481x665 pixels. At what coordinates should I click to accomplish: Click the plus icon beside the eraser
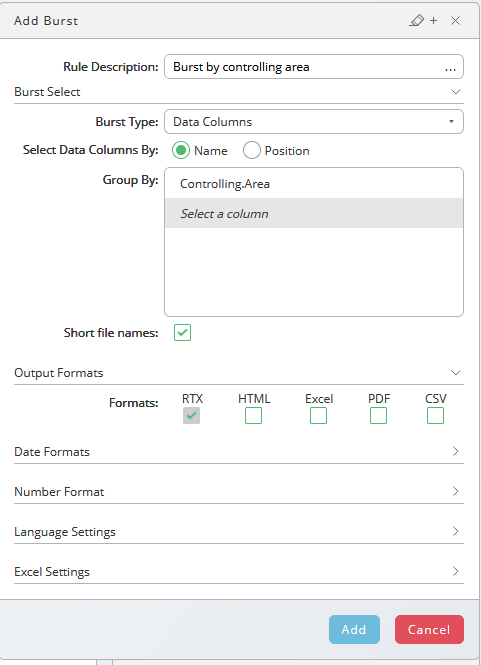pyautogui.click(x=433, y=20)
